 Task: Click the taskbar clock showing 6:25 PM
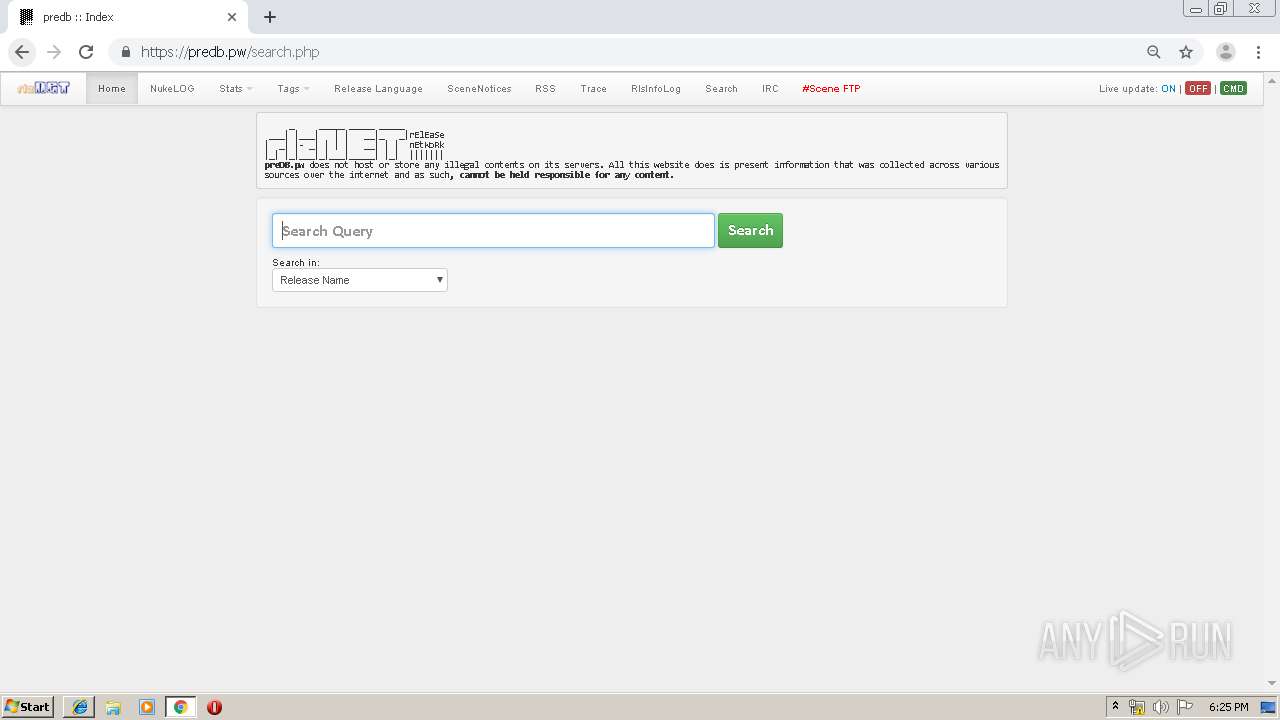tap(1228, 707)
